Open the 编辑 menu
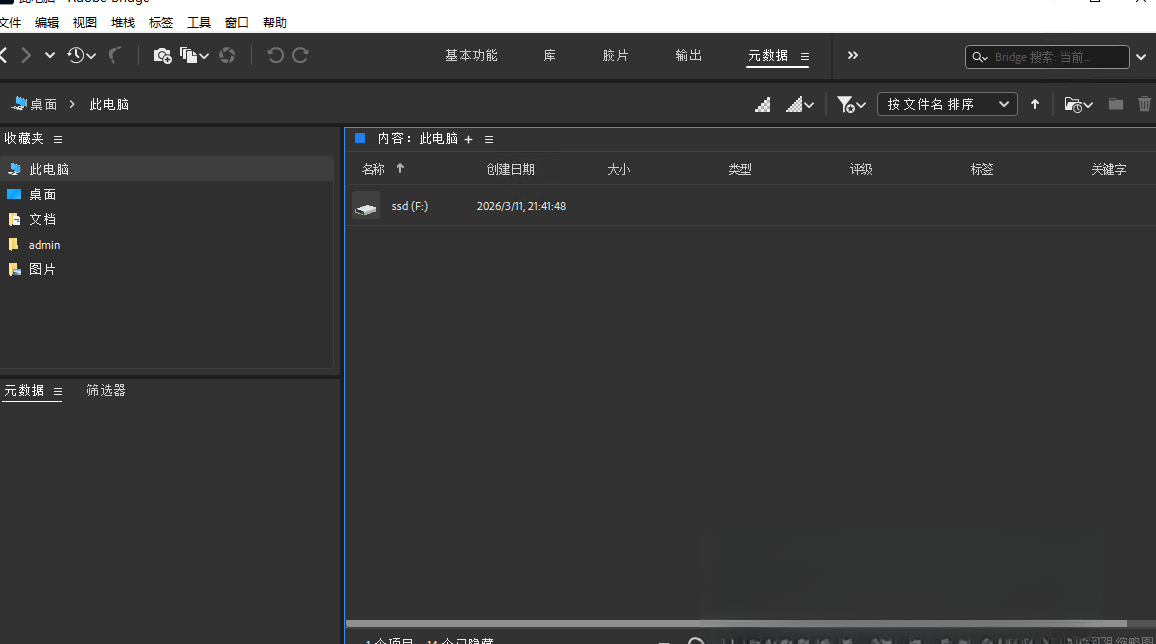Viewport: 1156px width, 644px height. pyautogui.click(x=46, y=23)
